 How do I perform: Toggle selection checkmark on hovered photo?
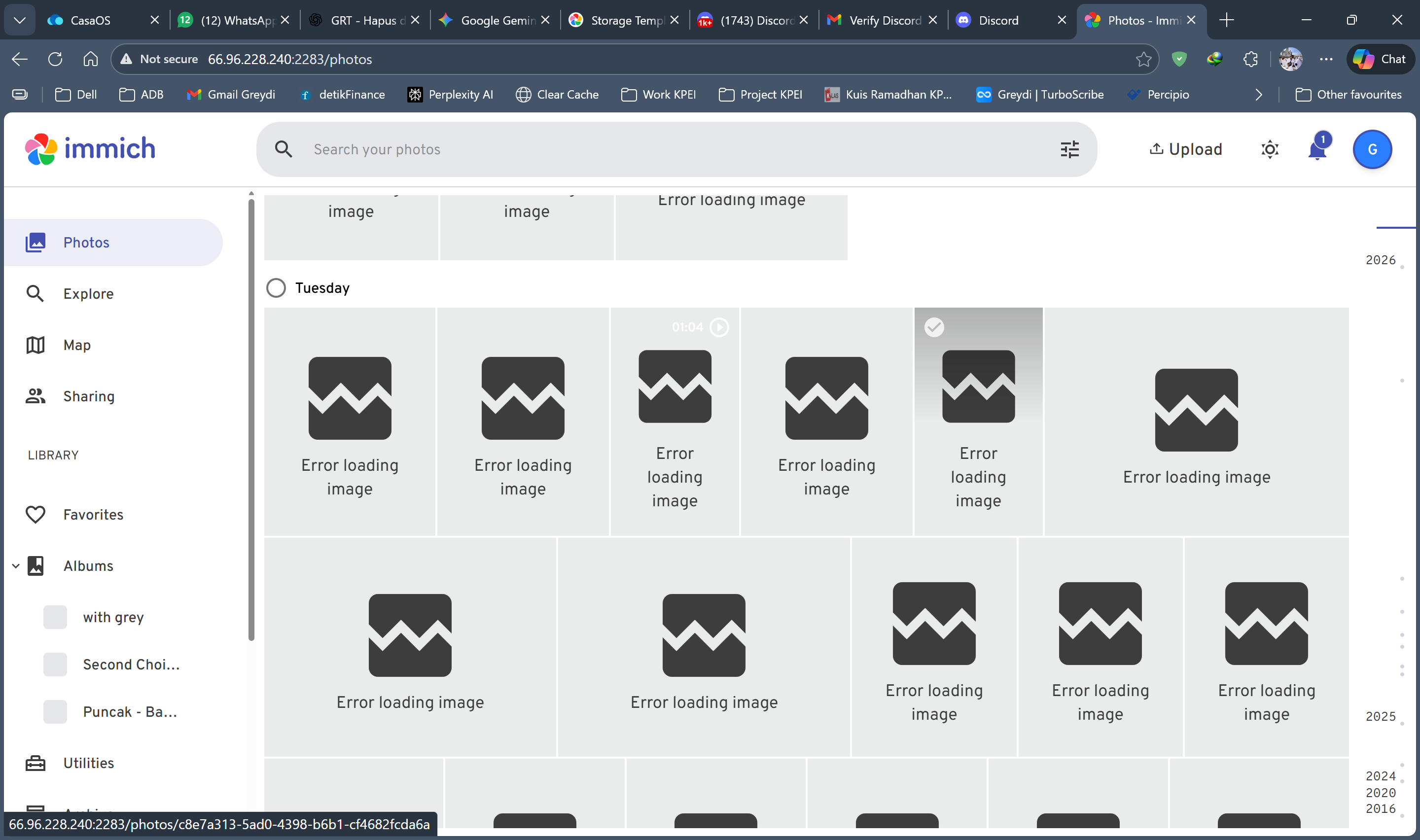[x=934, y=327]
